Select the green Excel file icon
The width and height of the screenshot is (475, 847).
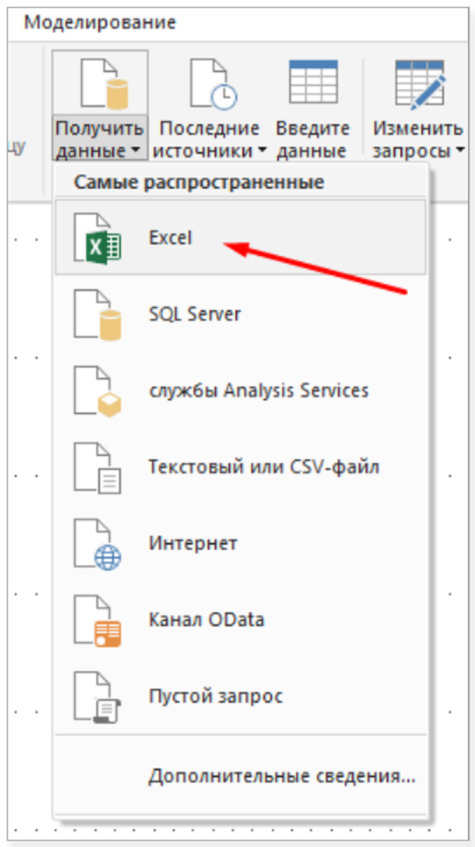(97, 238)
